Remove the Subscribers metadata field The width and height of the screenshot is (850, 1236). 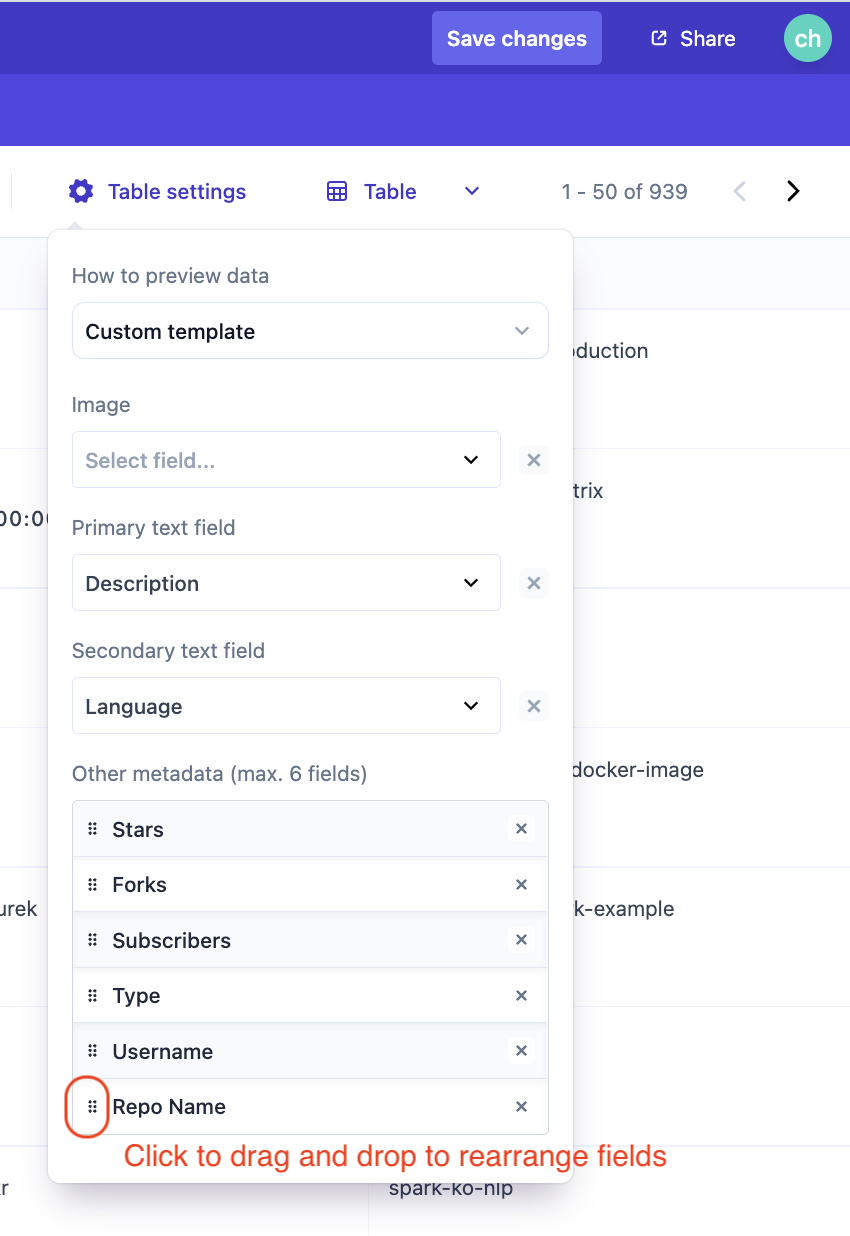[x=521, y=940]
